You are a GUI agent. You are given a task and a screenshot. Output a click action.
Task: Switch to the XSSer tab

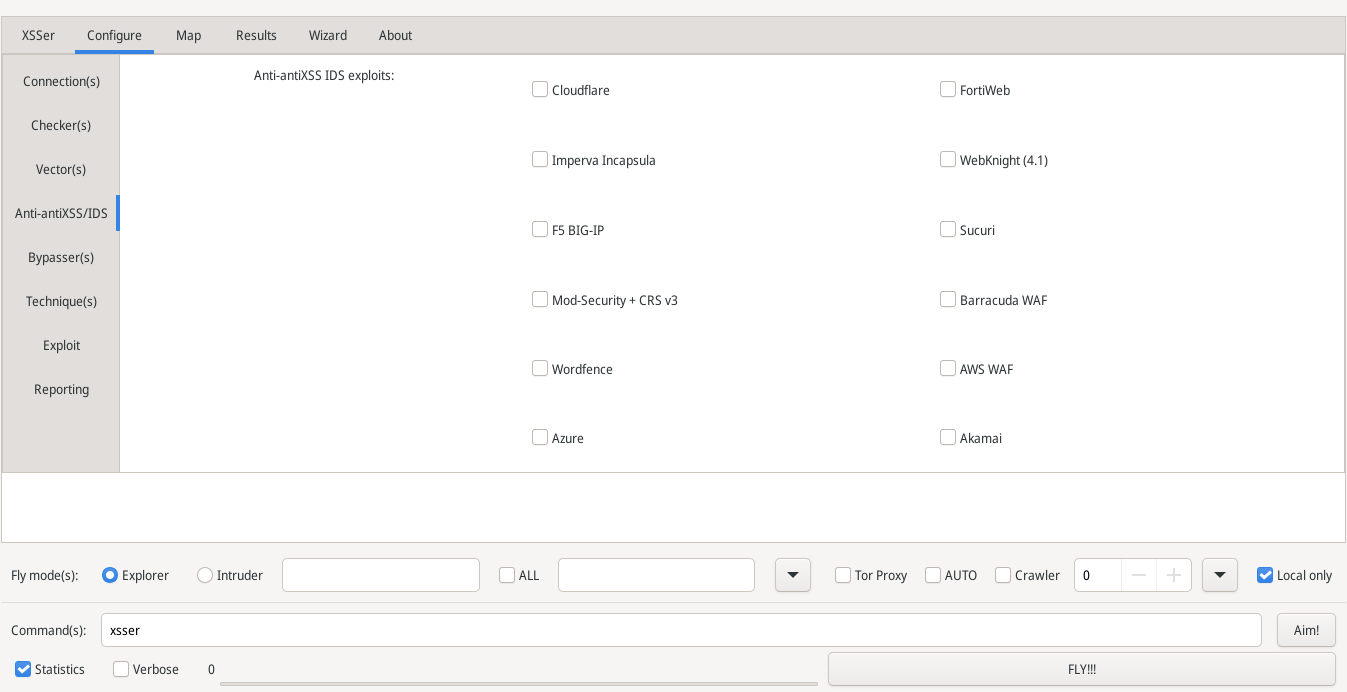tap(38, 35)
